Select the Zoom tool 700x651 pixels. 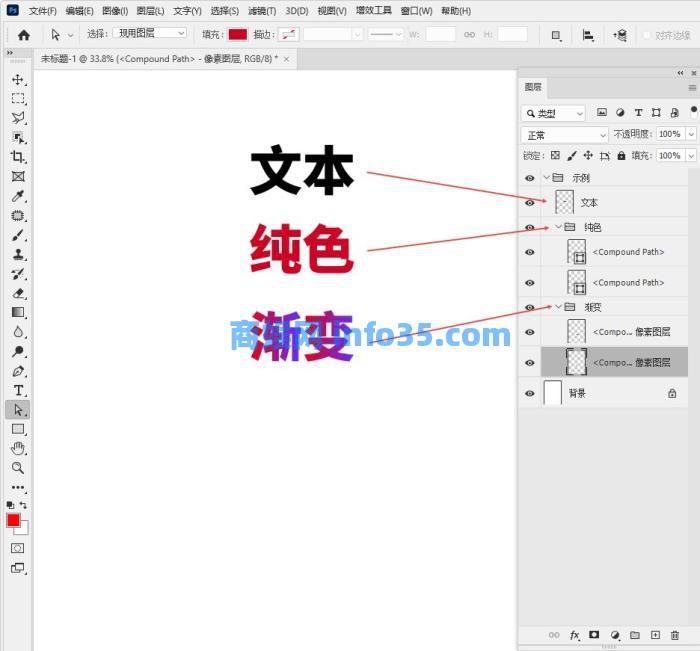click(x=18, y=468)
